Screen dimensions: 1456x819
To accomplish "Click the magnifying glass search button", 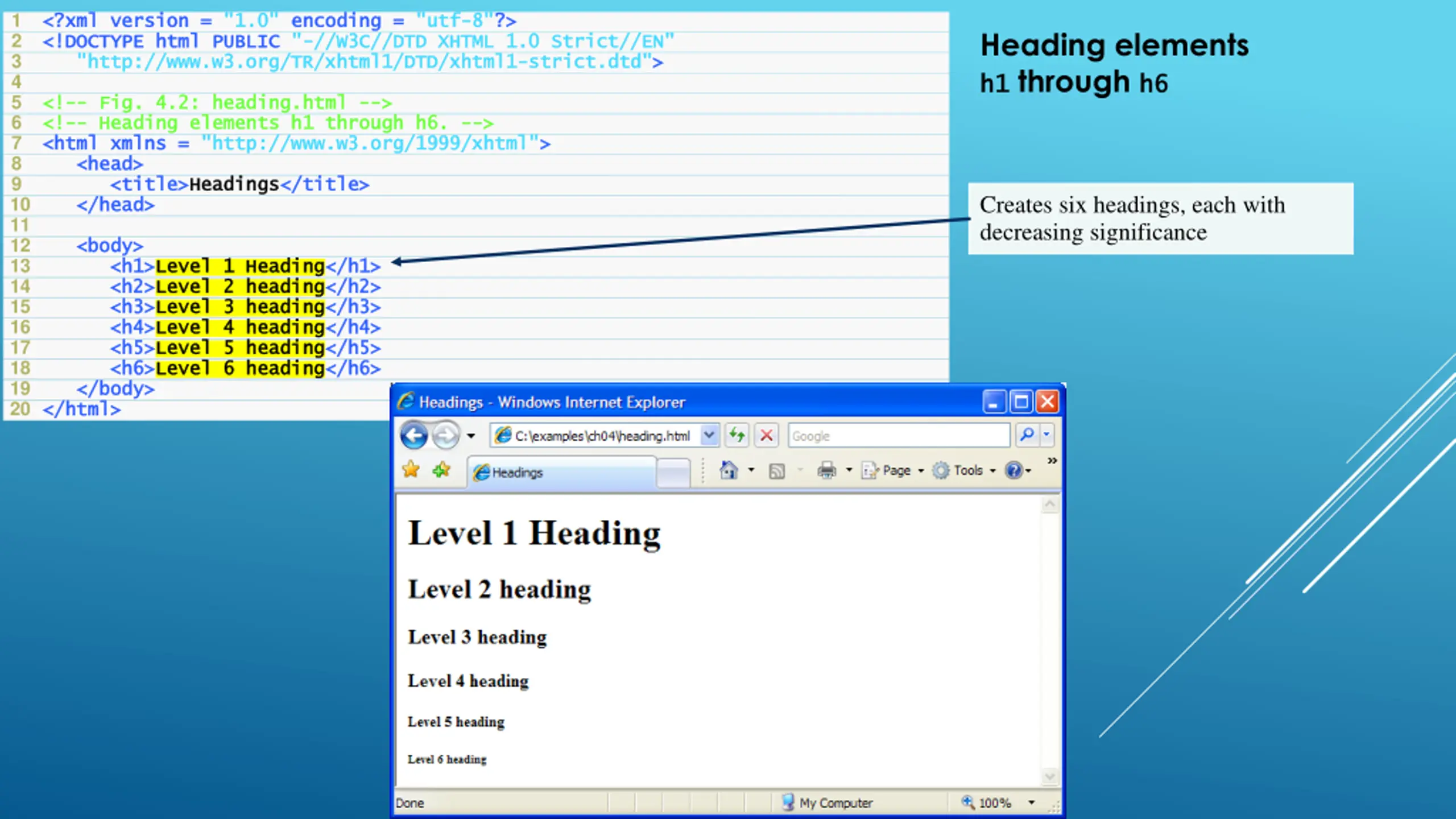I will point(1027,436).
